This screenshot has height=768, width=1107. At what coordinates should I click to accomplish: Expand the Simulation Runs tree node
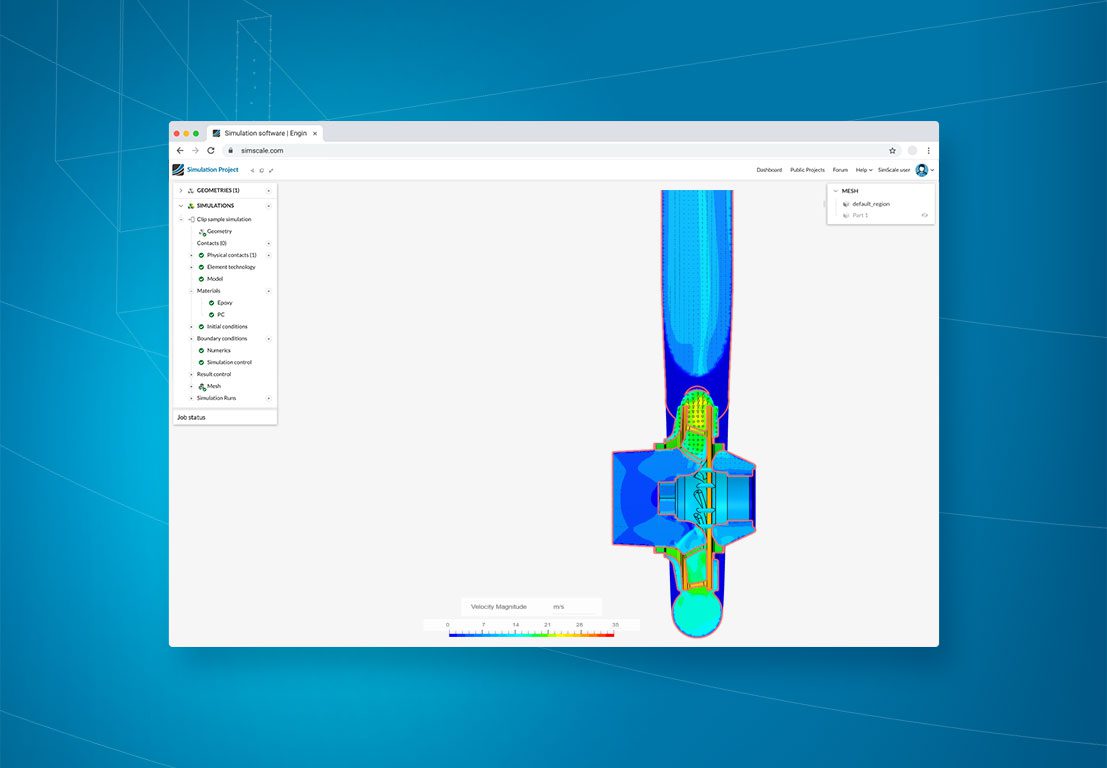coord(191,398)
